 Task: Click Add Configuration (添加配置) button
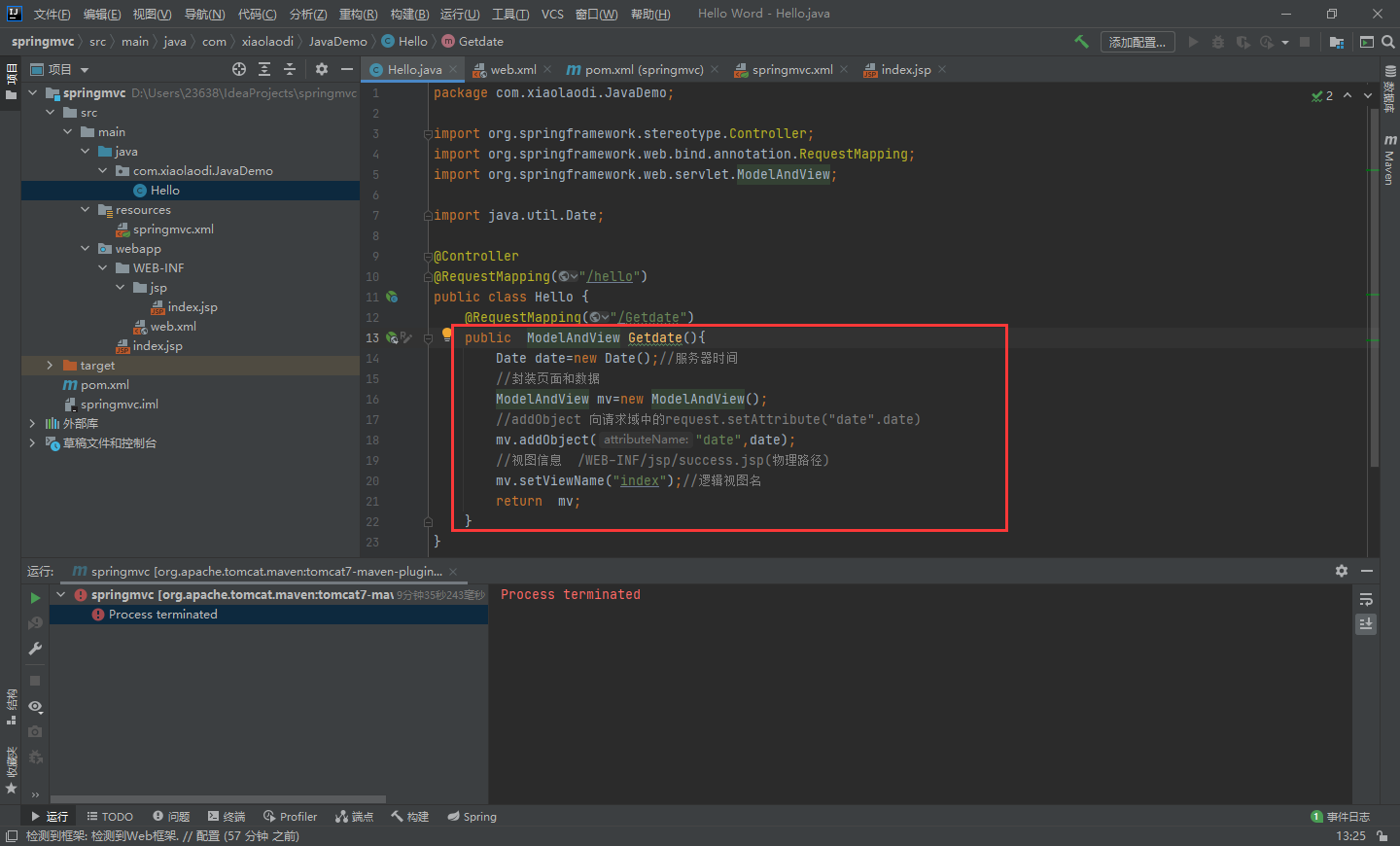click(x=1137, y=42)
